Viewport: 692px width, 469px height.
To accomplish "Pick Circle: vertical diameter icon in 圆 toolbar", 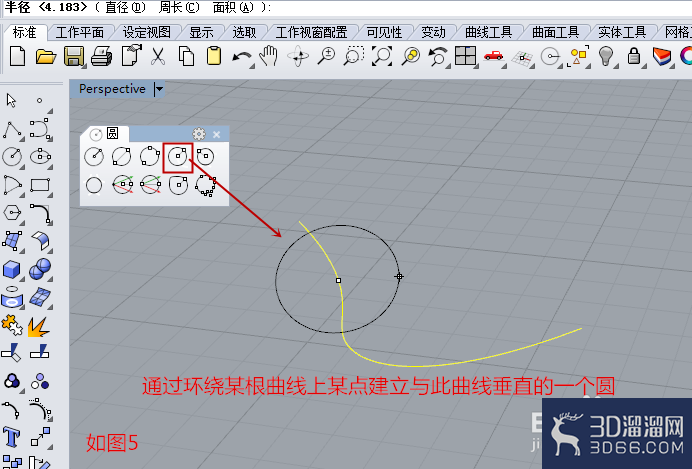I will click(x=150, y=184).
